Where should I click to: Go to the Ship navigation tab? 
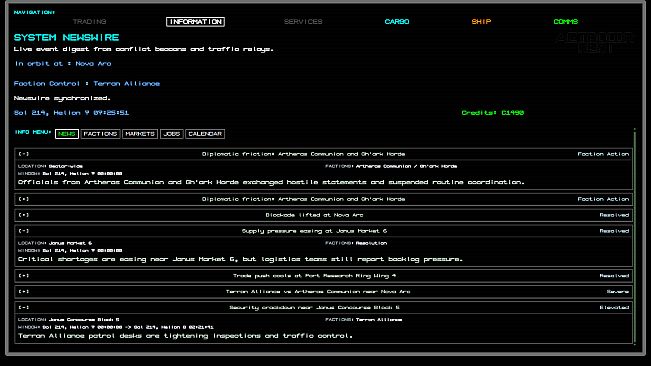[481, 22]
